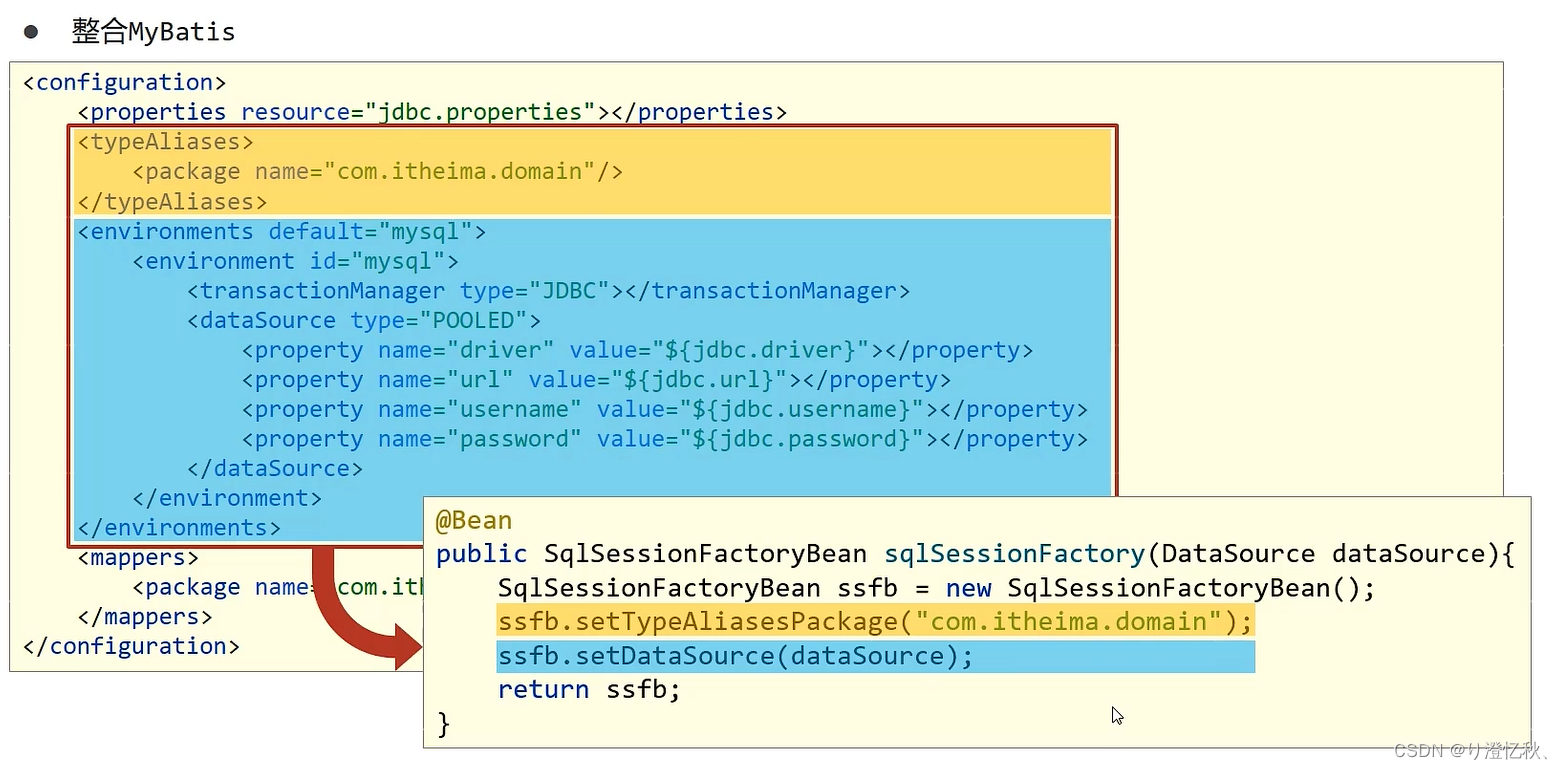This screenshot has height=770, width=1562.
Task: Click the property name="password" line
Action: (664, 440)
